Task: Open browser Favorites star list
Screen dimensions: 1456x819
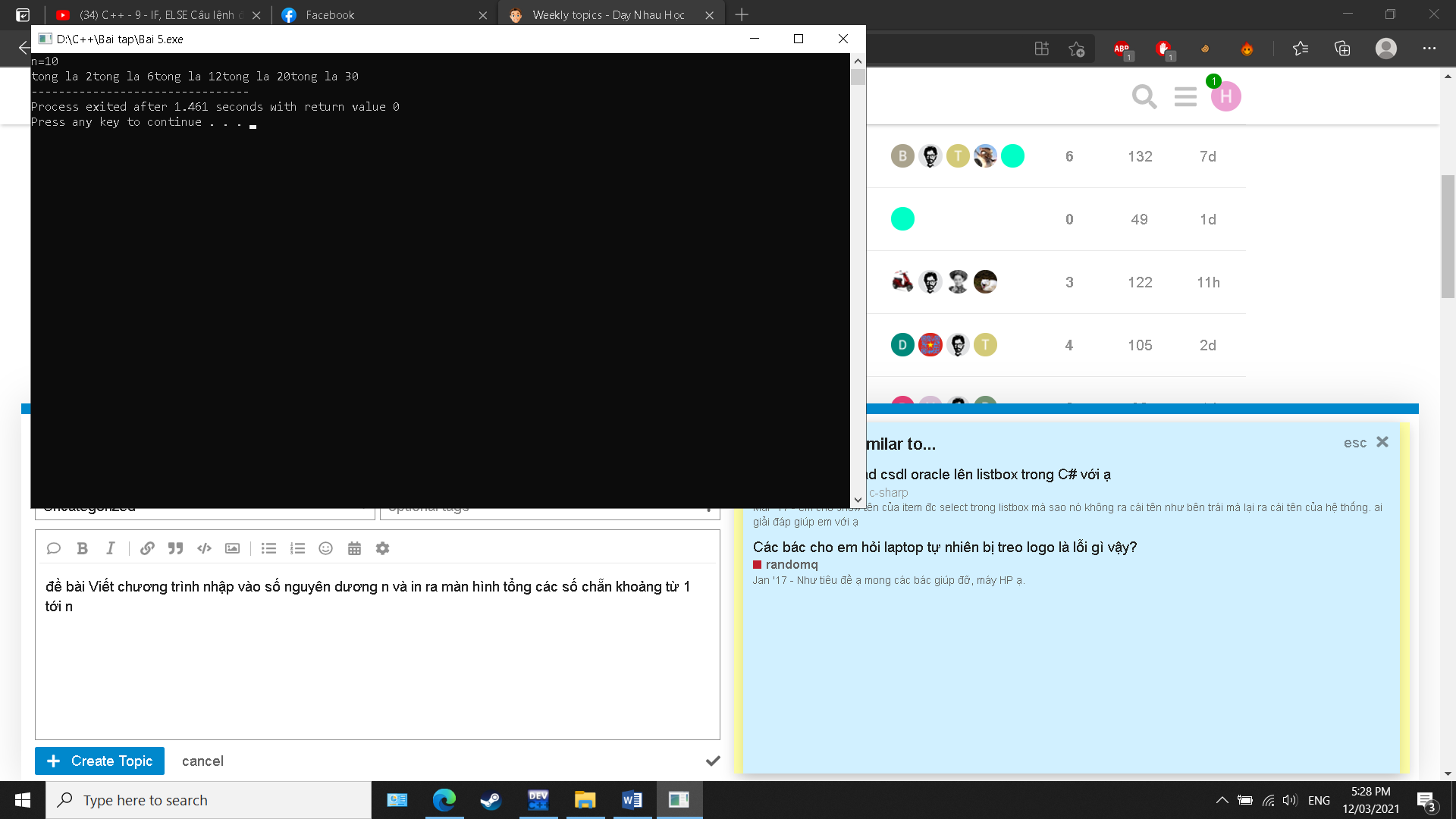Action: click(1301, 49)
